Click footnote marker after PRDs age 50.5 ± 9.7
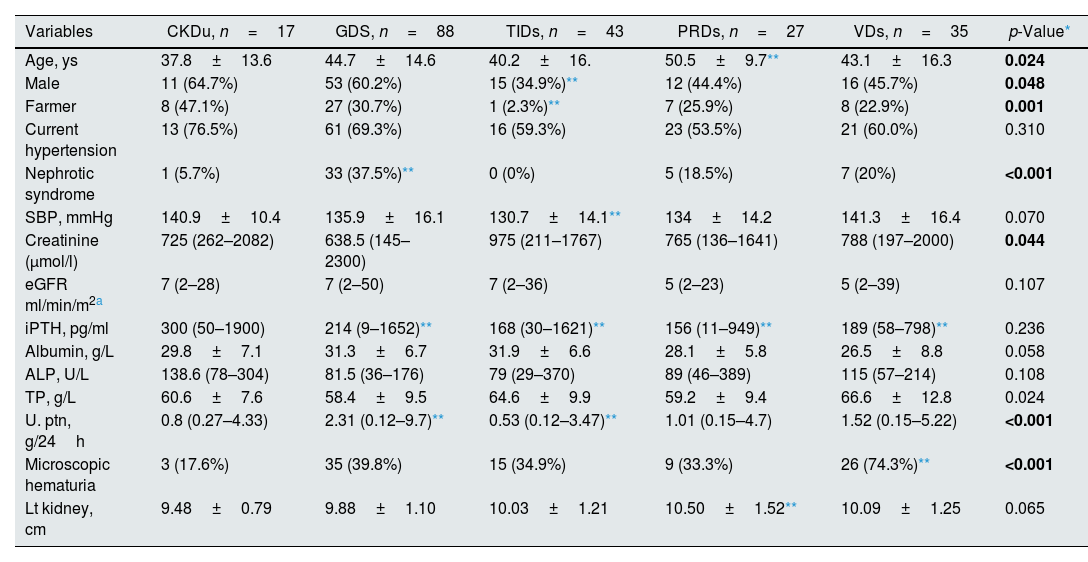The height and width of the screenshot is (562, 1088). click(x=773, y=58)
